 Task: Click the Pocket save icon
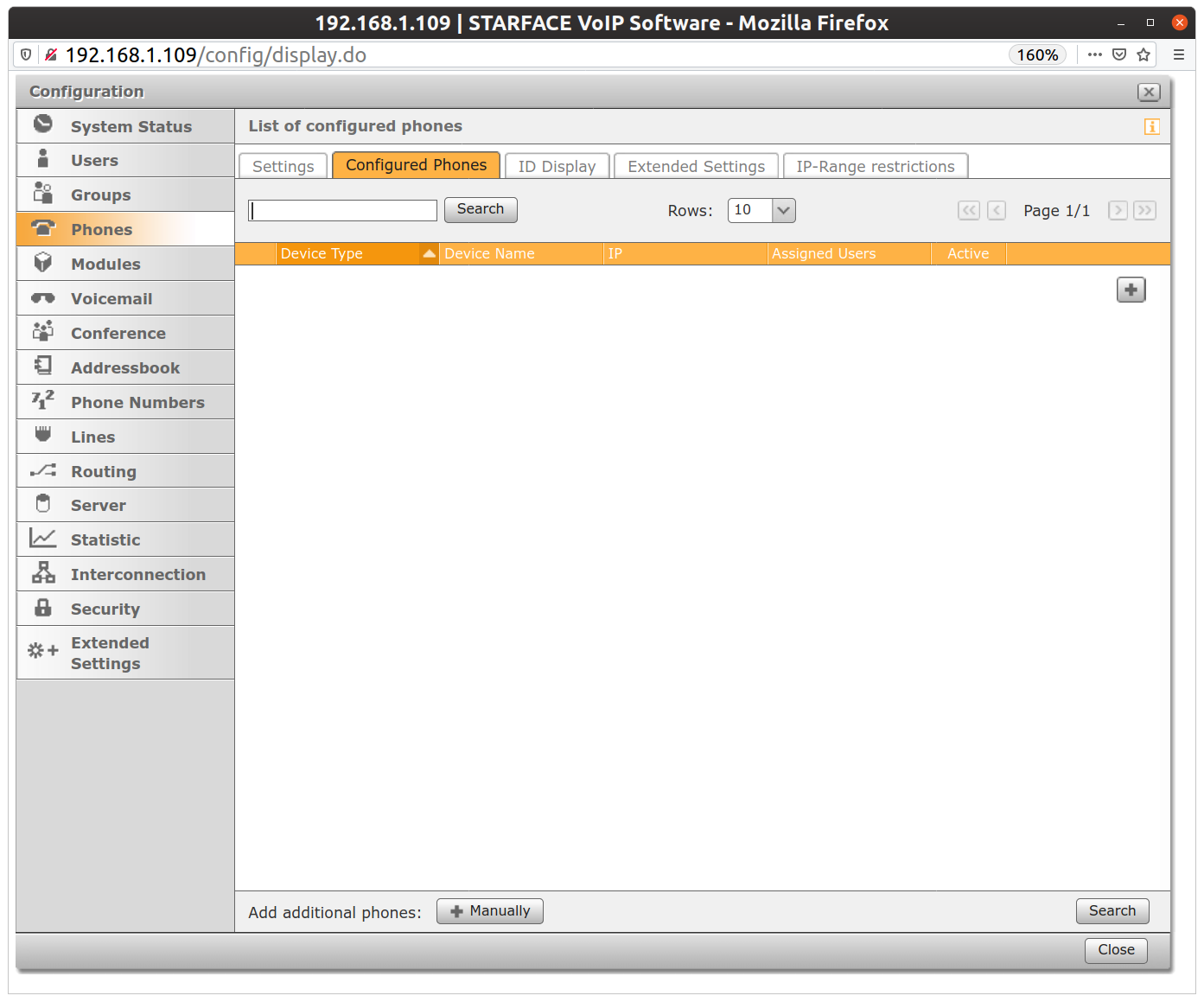(x=1119, y=54)
